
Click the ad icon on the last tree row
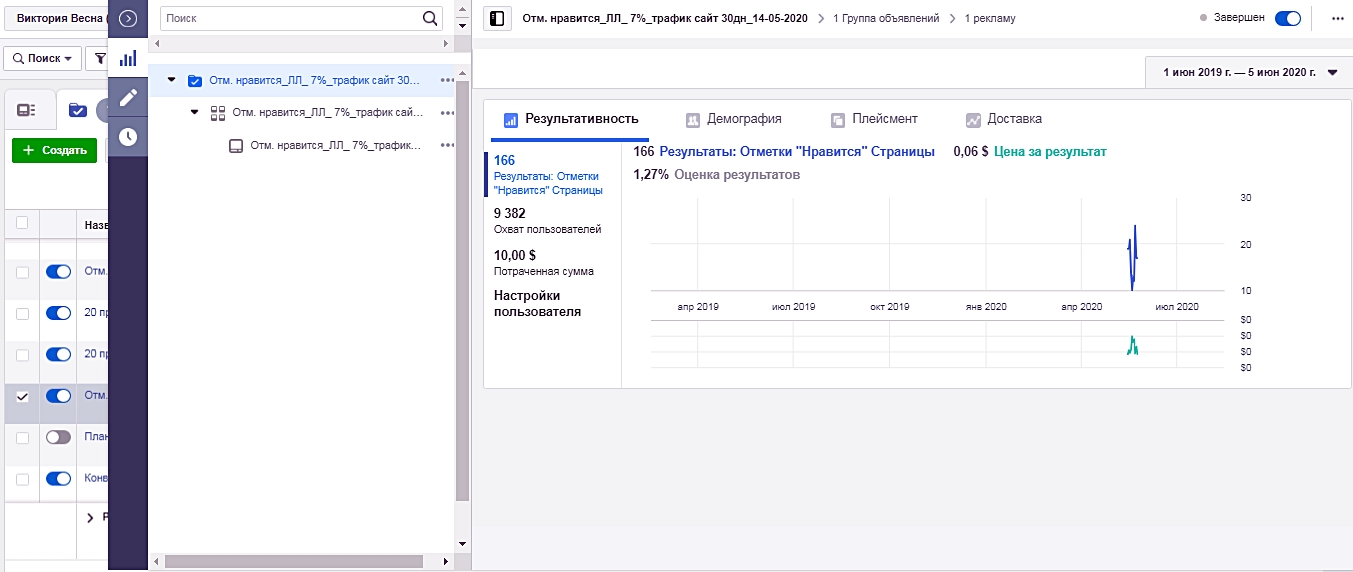pyautogui.click(x=237, y=145)
